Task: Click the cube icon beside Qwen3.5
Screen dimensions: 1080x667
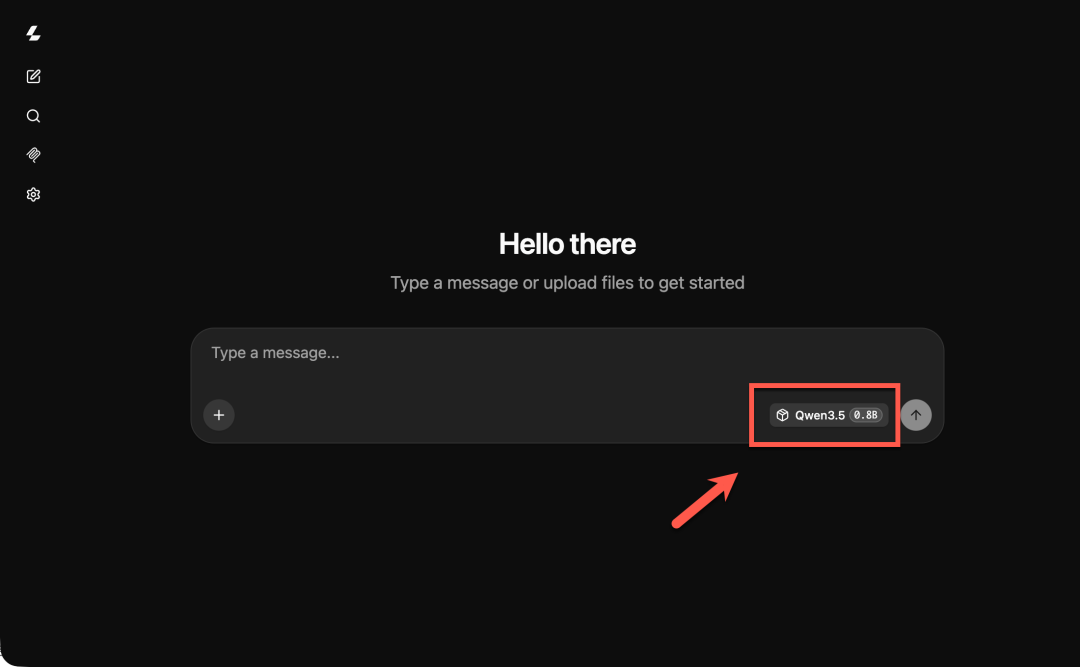Action: click(782, 415)
